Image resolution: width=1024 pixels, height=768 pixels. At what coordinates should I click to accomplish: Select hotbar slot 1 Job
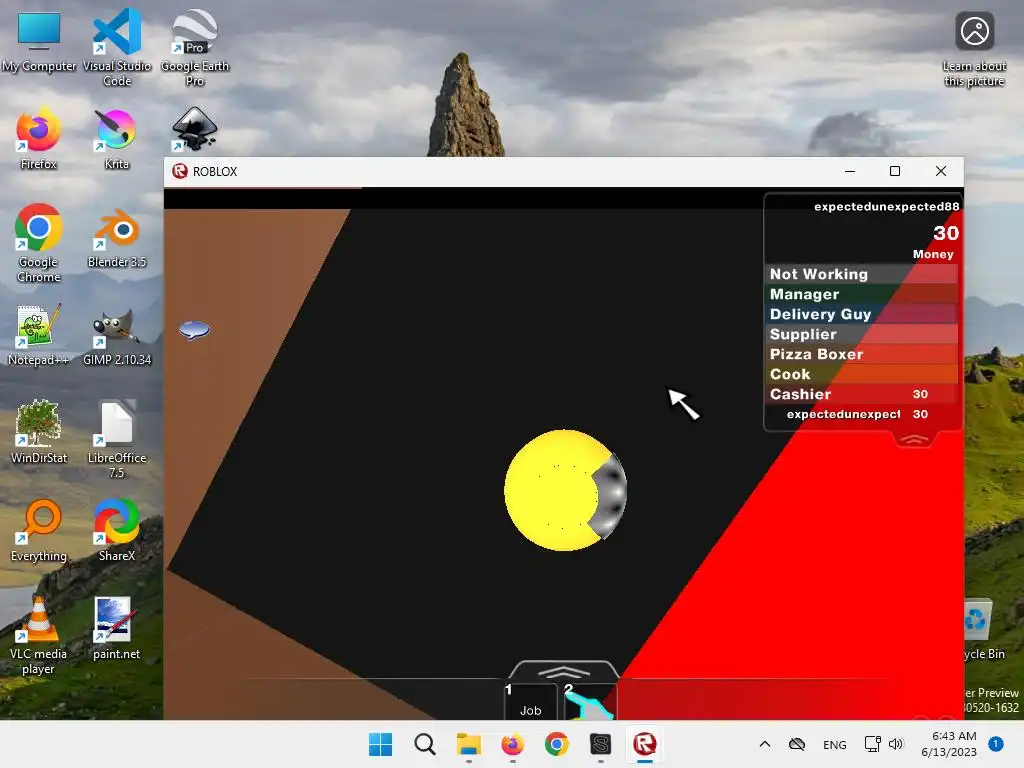(530, 701)
